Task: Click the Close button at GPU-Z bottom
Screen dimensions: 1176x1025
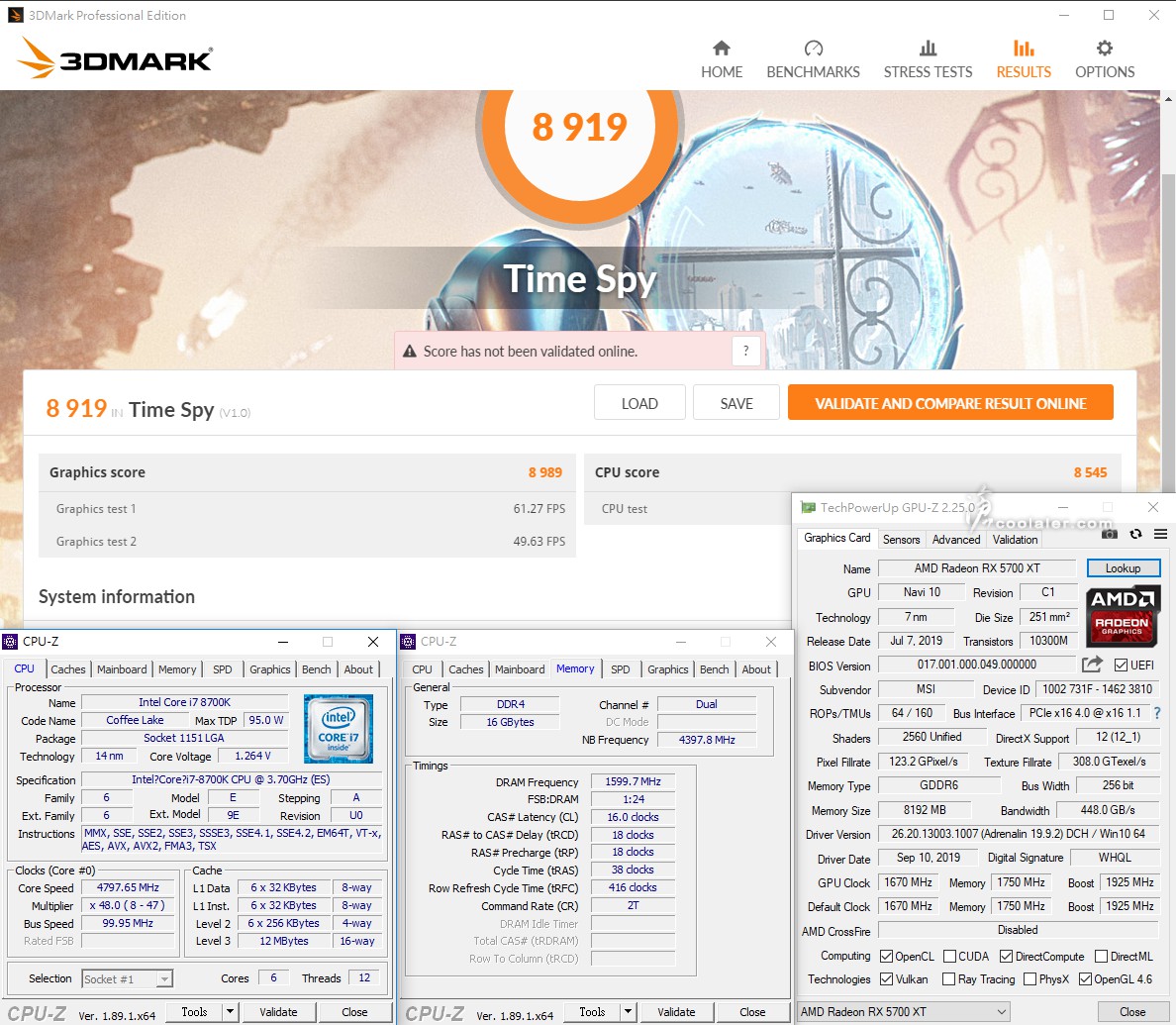Action: point(1132,1011)
